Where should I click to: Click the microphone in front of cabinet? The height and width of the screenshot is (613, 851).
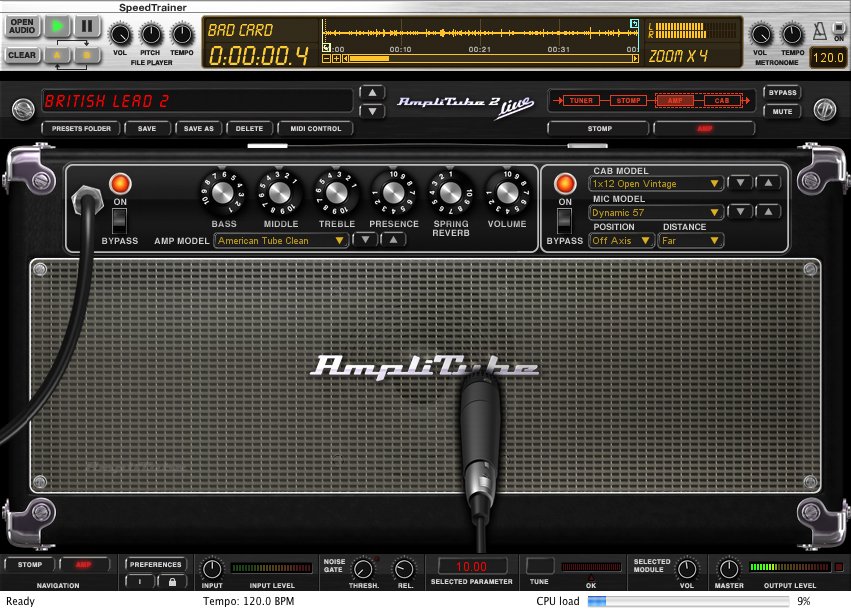(480, 440)
